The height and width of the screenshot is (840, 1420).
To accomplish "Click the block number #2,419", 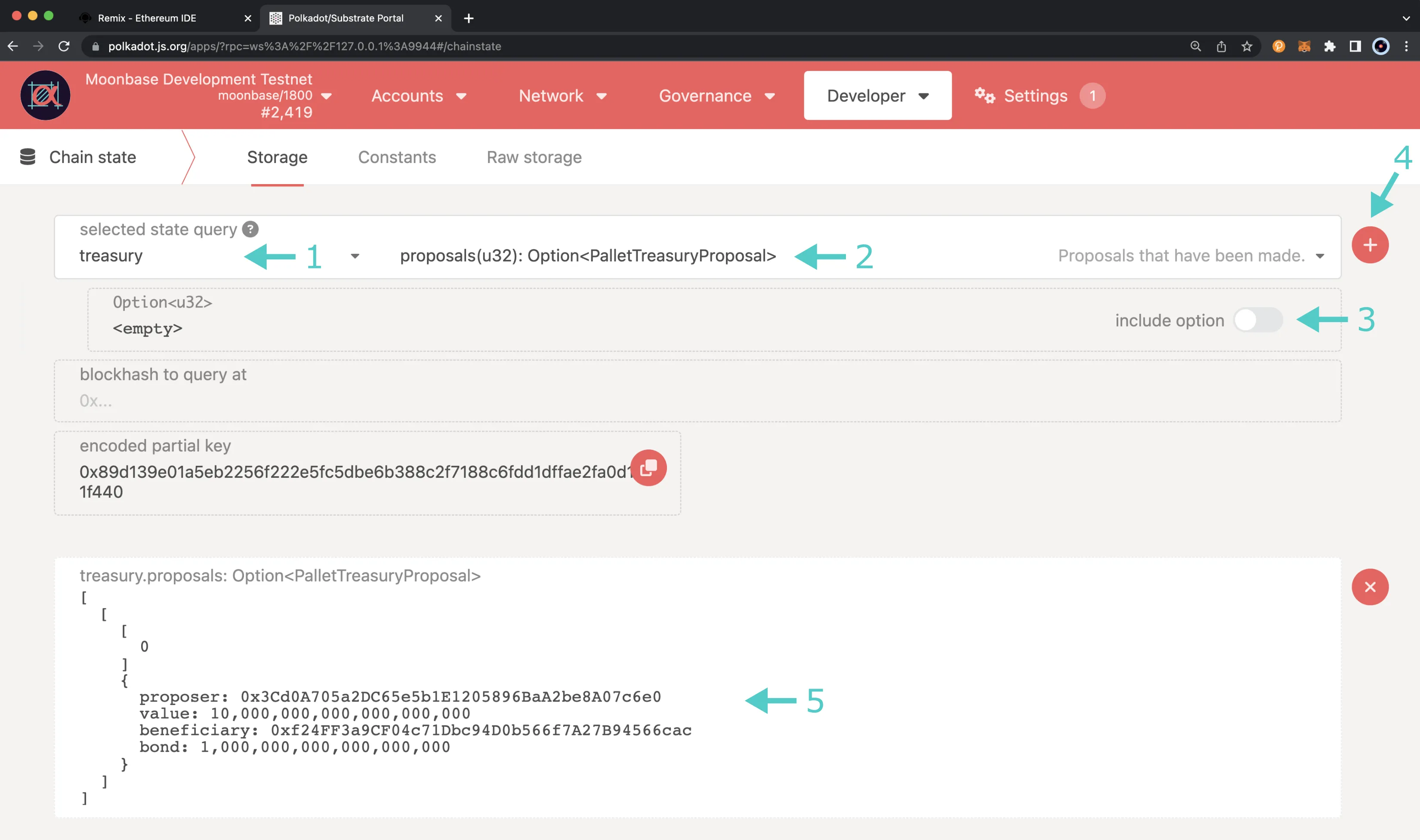I will 287,112.
